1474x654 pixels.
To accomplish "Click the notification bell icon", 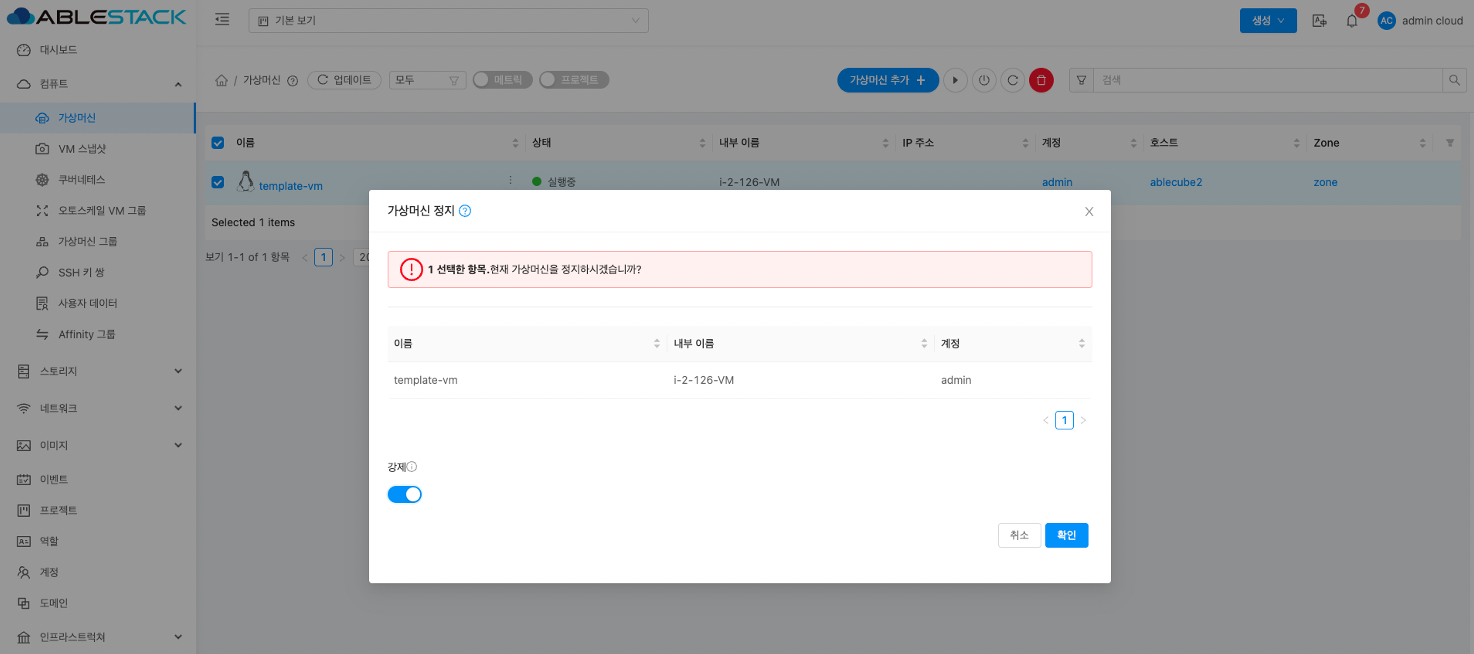I will coord(1352,21).
